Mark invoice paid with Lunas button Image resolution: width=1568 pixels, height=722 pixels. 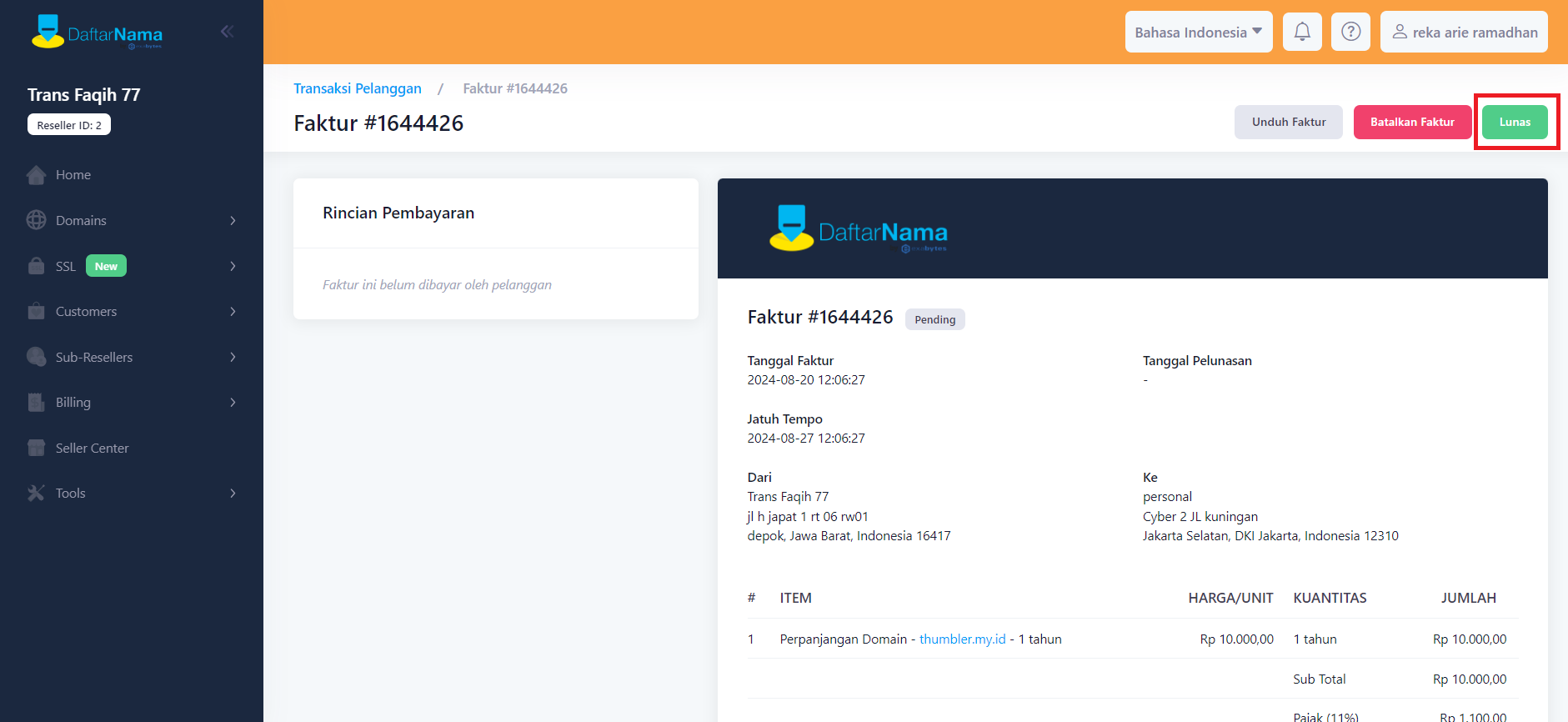[x=1515, y=122]
